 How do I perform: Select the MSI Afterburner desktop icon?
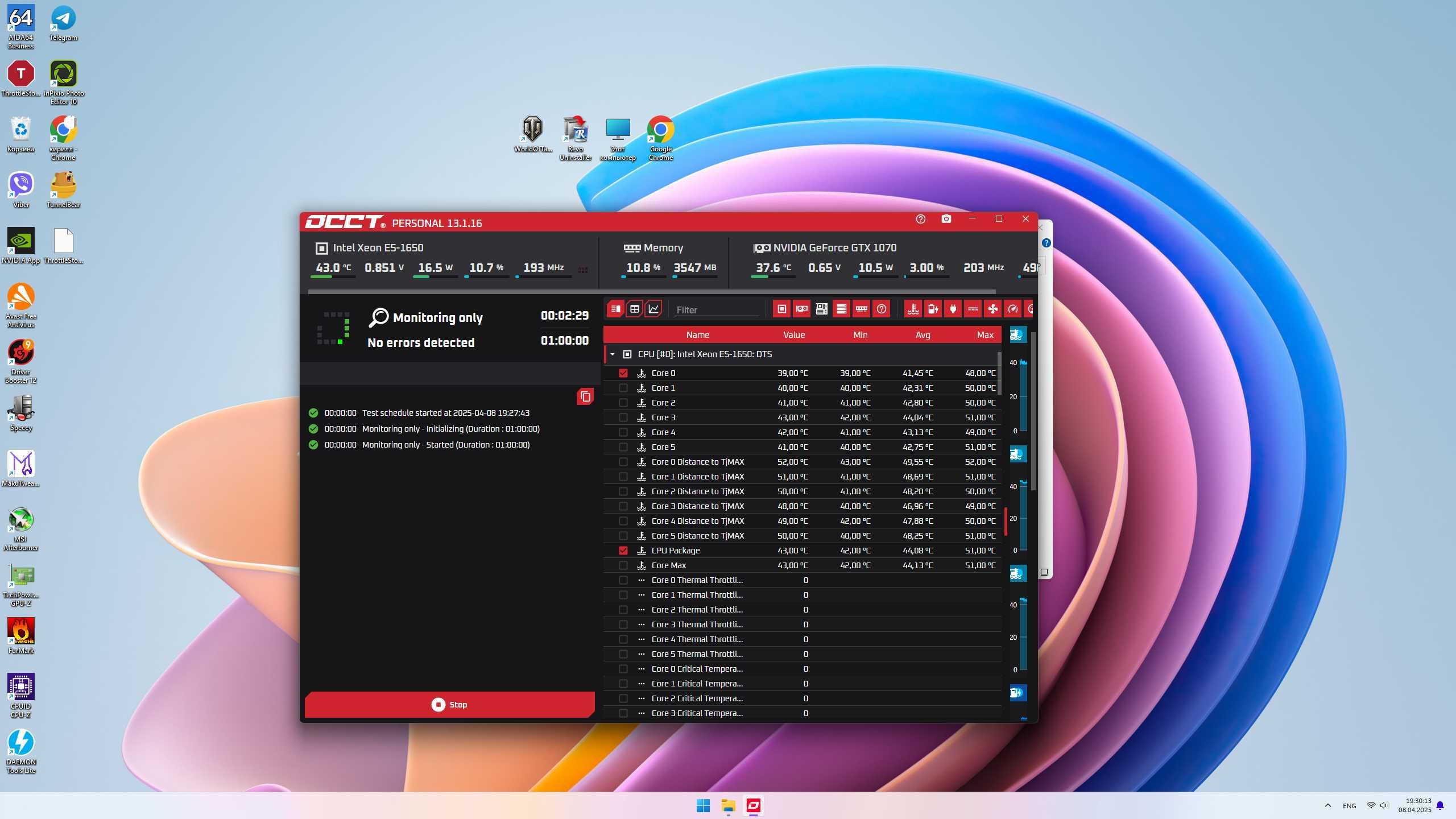pyautogui.click(x=21, y=528)
